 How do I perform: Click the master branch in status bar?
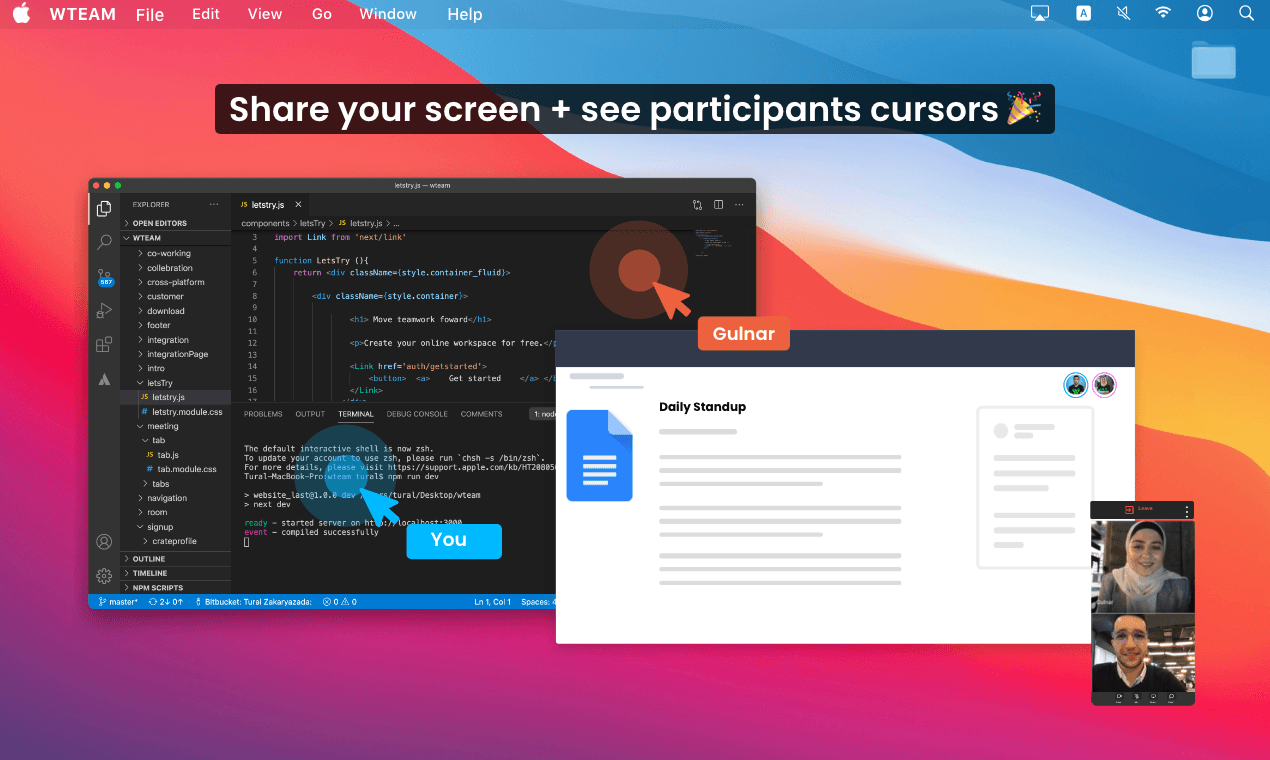click(x=119, y=602)
